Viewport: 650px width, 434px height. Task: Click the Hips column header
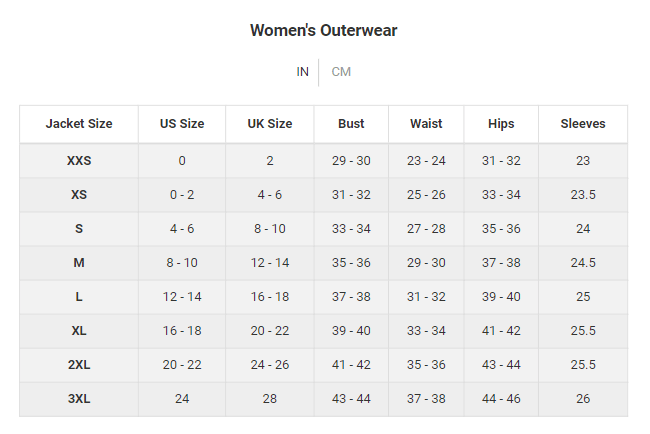pos(501,124)
